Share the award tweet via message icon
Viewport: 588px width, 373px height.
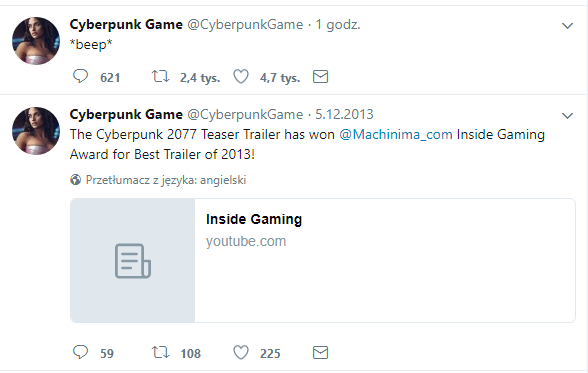coord(320,352)
